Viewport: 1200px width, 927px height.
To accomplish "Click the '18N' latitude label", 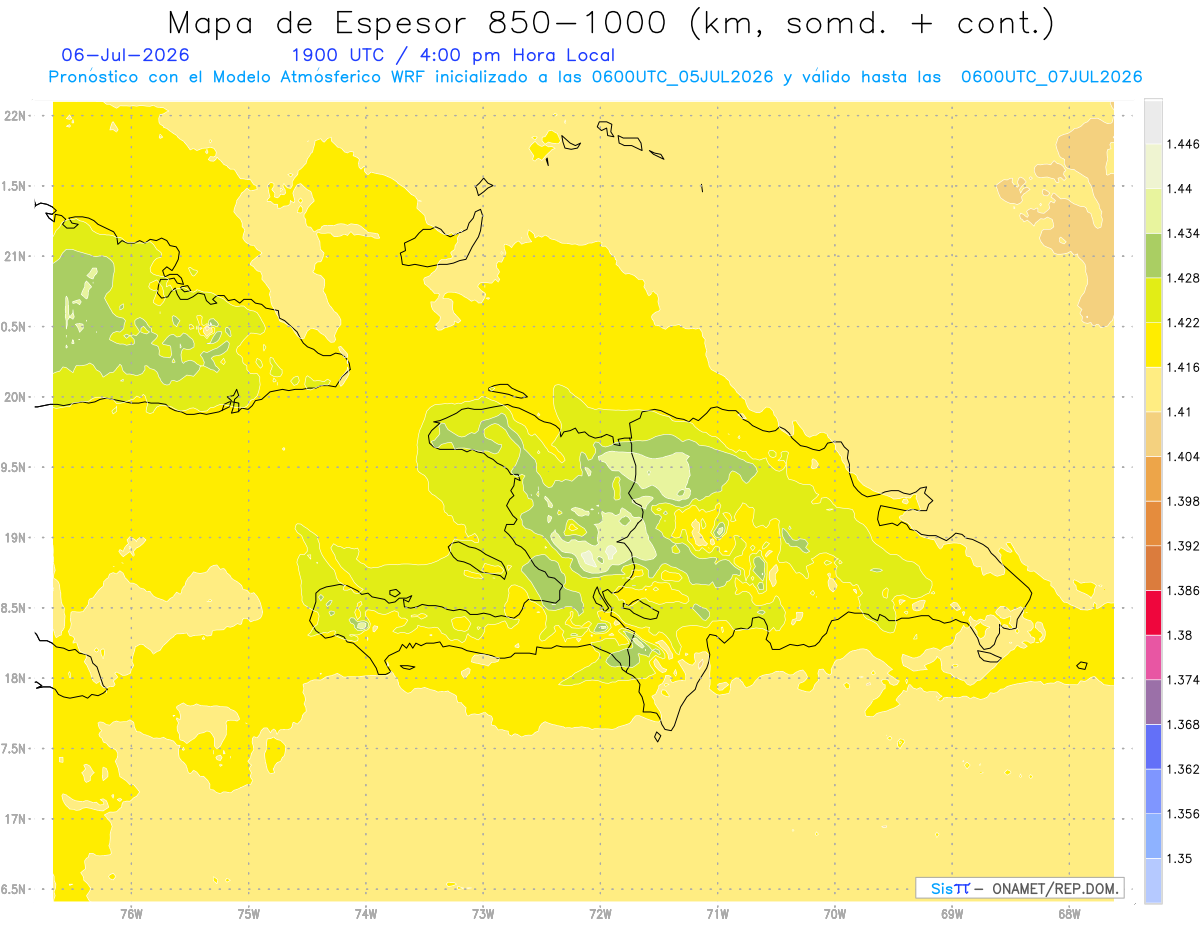I will [14, 678].
